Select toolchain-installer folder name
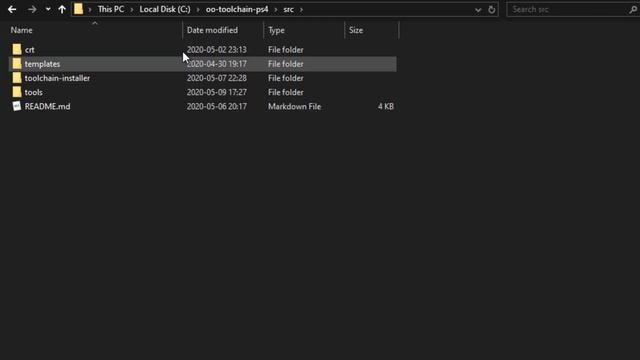Viewport: 640px width, 360px height. click(57, 78)
